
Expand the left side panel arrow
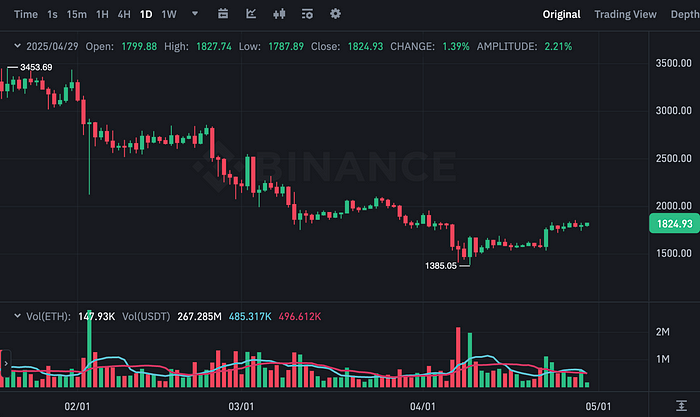5,363
